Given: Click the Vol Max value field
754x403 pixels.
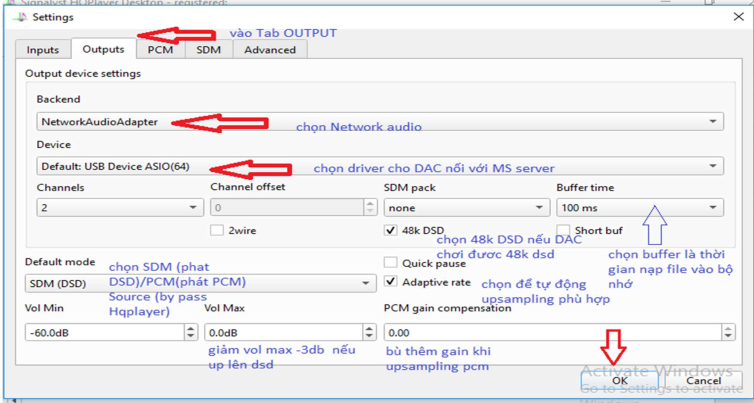Looking at the screenshot, I should tap(284, 332).
